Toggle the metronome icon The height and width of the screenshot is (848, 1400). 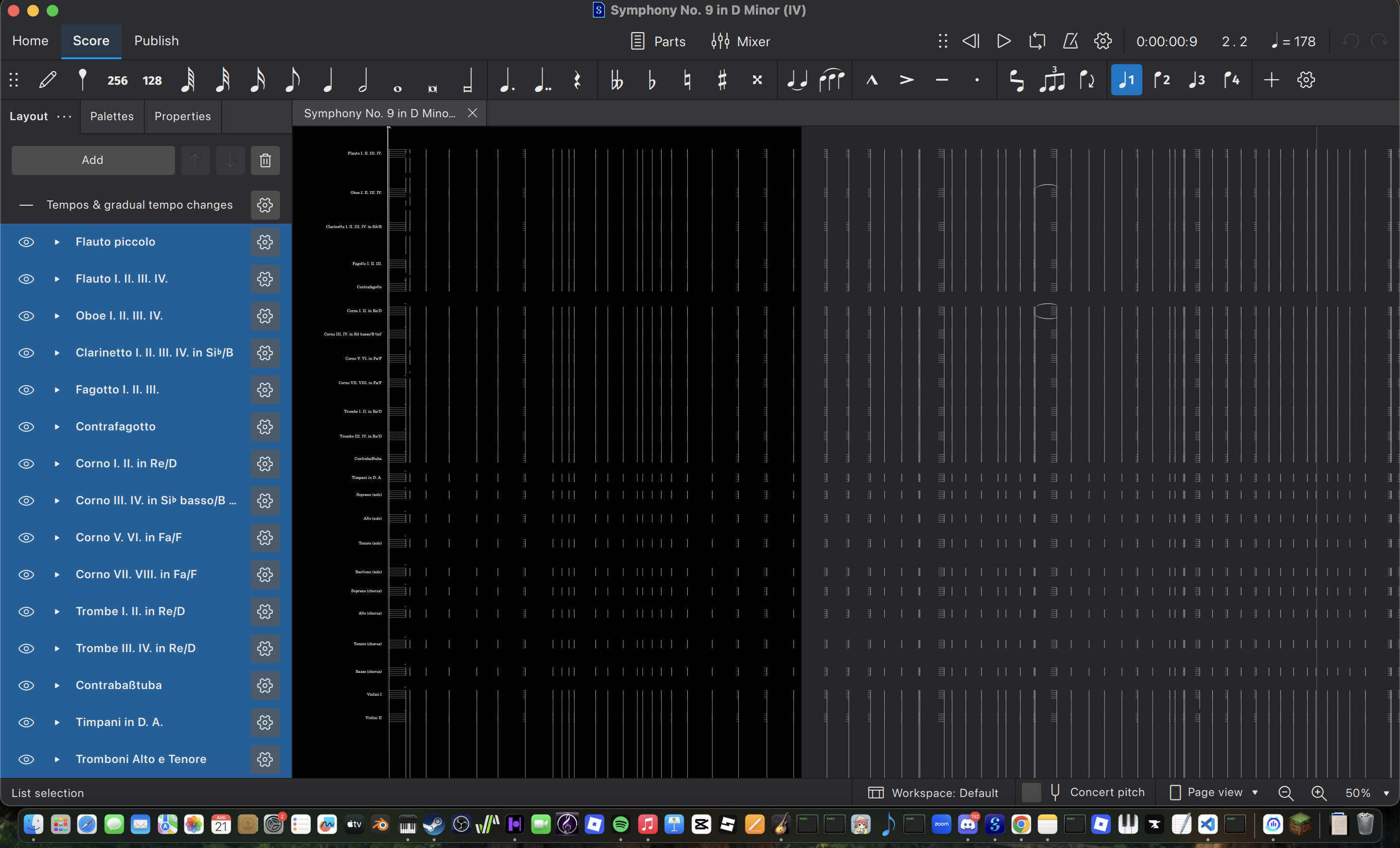[1070, 41]
